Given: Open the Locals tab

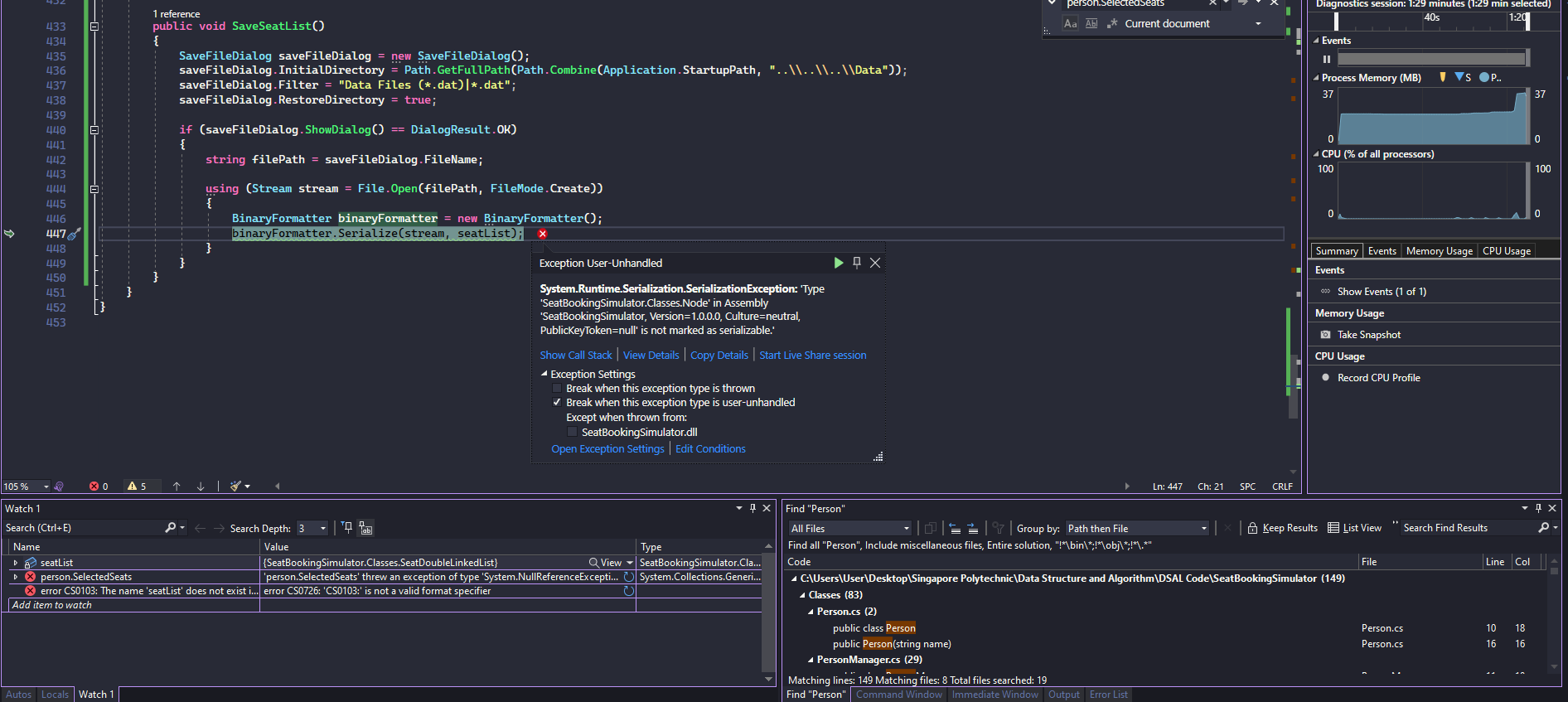Looking at the screenshot, I should [55, 695].
